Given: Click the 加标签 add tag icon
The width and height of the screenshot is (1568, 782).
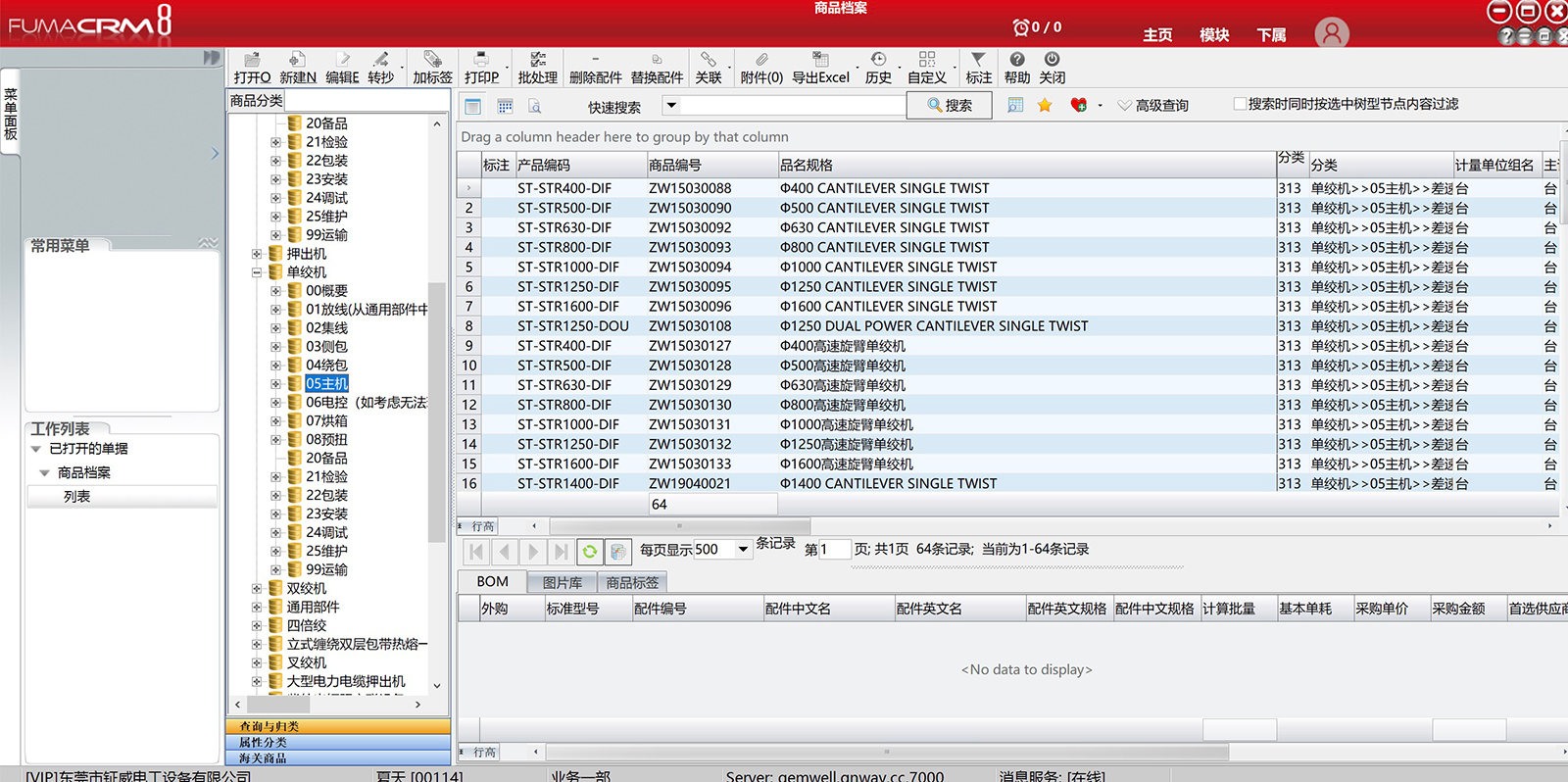Looking at the screenshot, I should [432, 61].
